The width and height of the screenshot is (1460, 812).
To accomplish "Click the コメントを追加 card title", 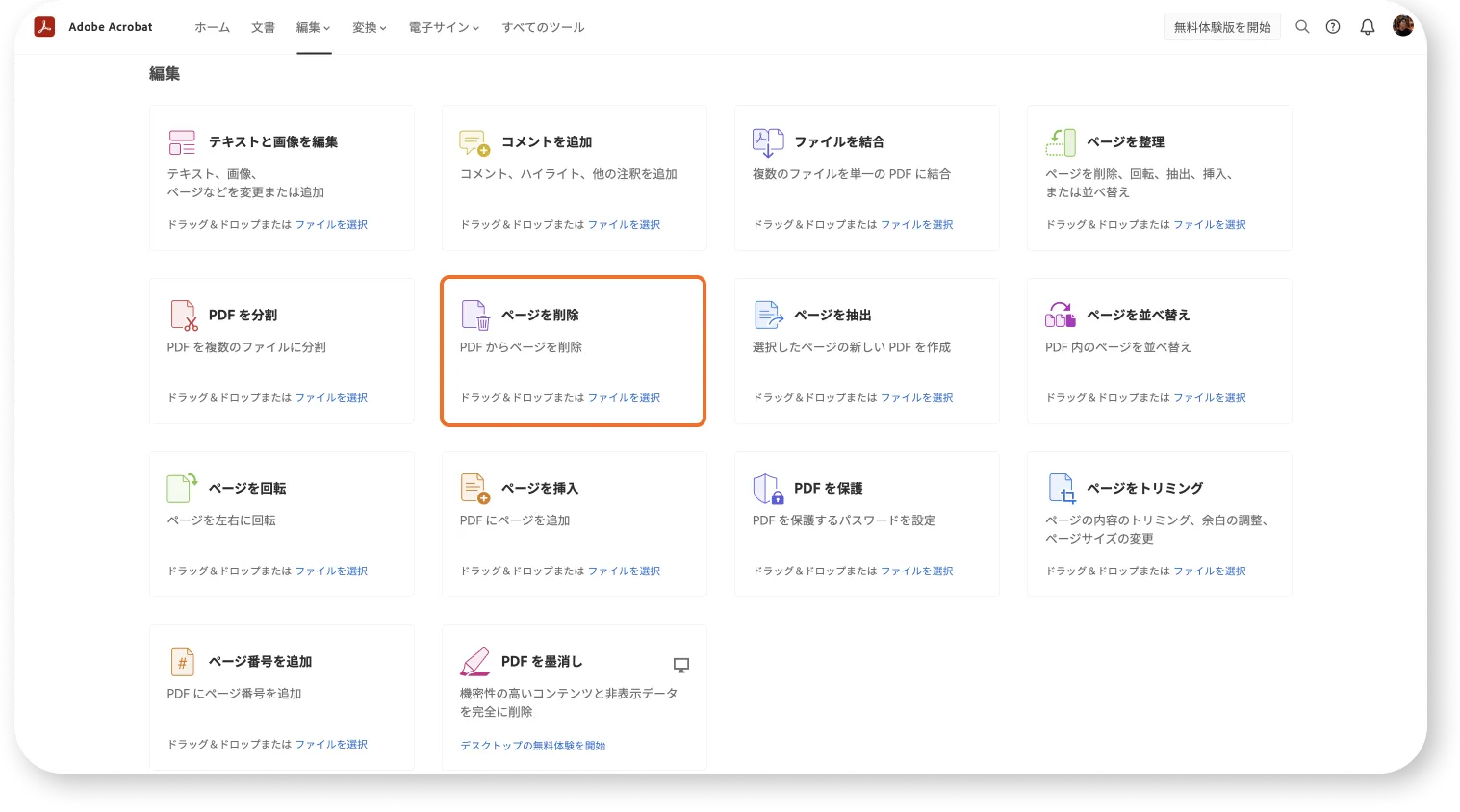I will point(547,141).
